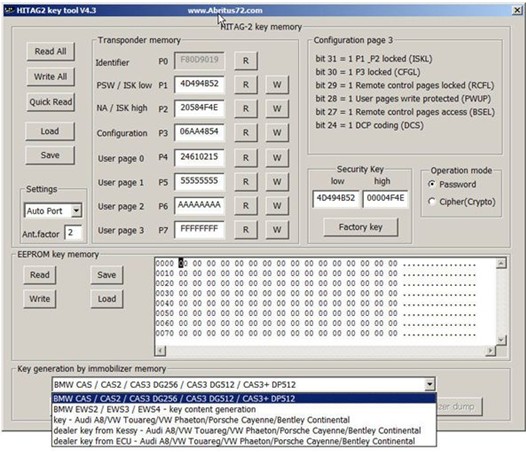Save transponder memory with Save button
This screenshot has height=452, width=526.
point(50,155)
